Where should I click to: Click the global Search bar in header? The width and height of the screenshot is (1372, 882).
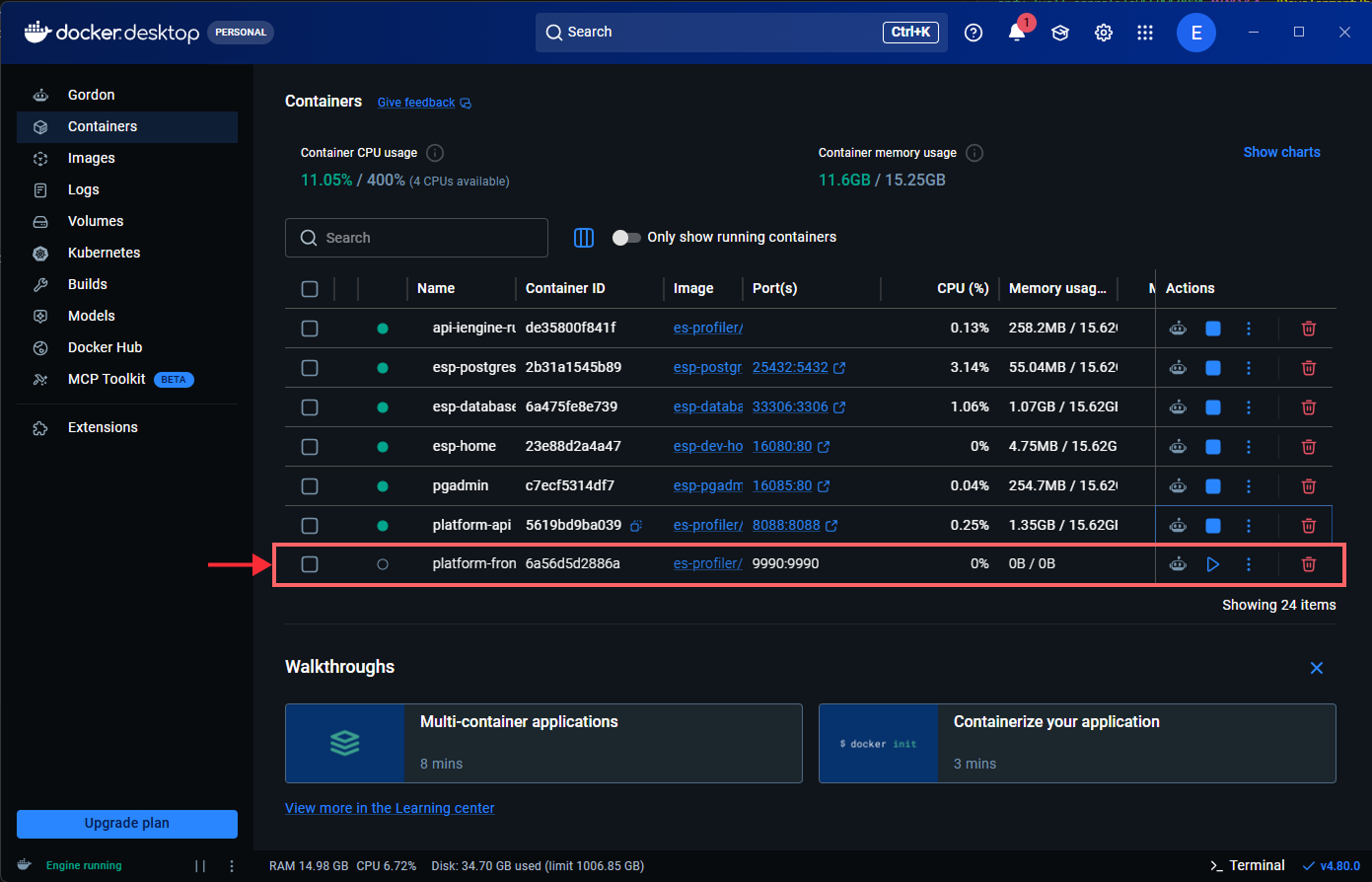(x=742, y=33)
